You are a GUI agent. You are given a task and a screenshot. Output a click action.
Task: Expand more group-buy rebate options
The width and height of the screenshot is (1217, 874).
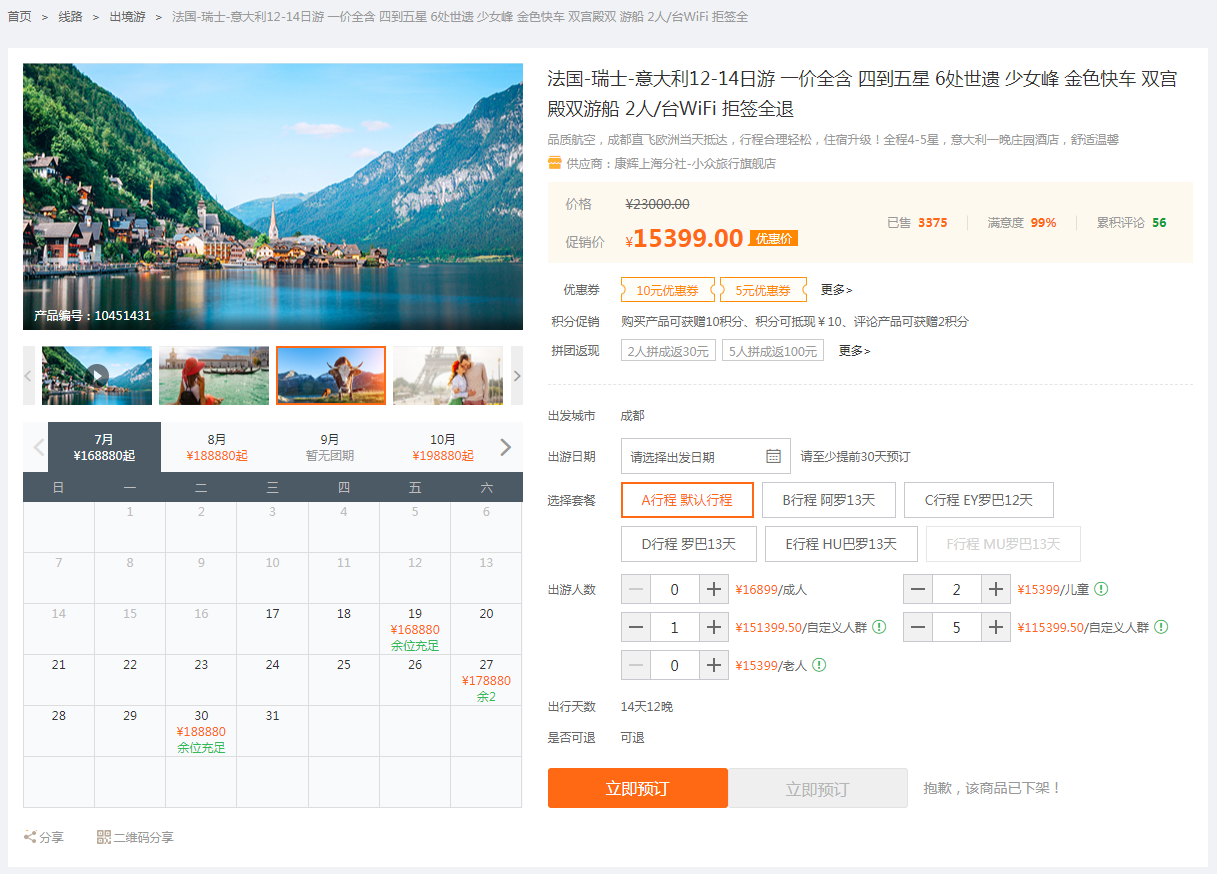(x=854, y=351)
